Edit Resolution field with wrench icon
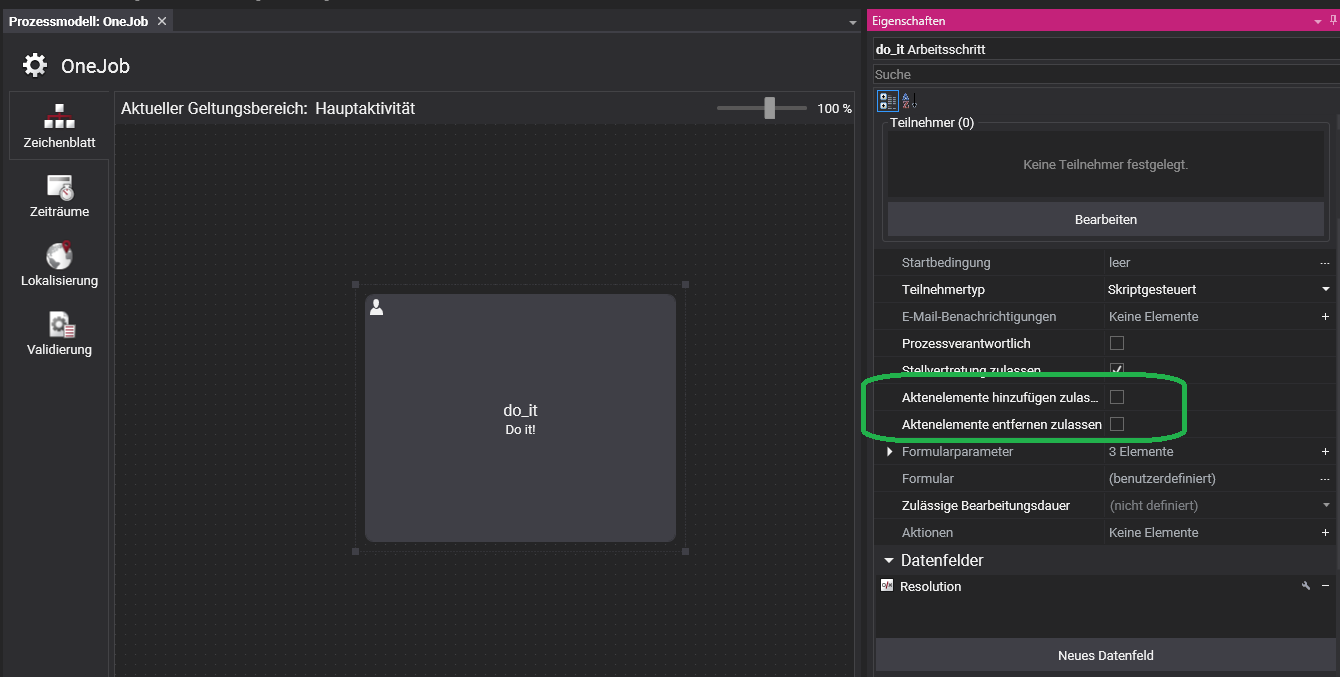This screenshot has width=1340, height=677. point(1306,586)
